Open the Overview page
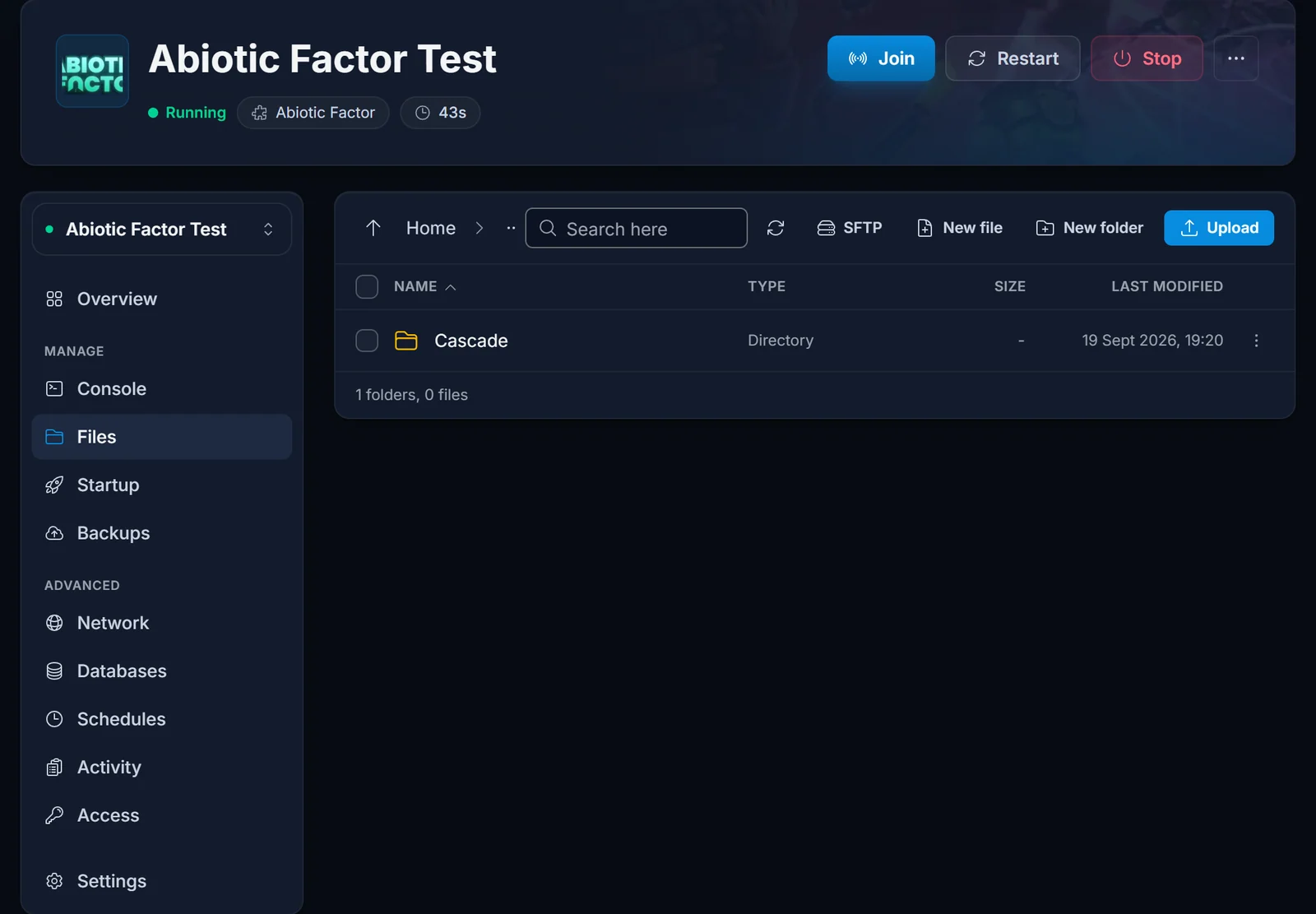1316x914 pixels. pyautogui.click(x=162, y=299)
